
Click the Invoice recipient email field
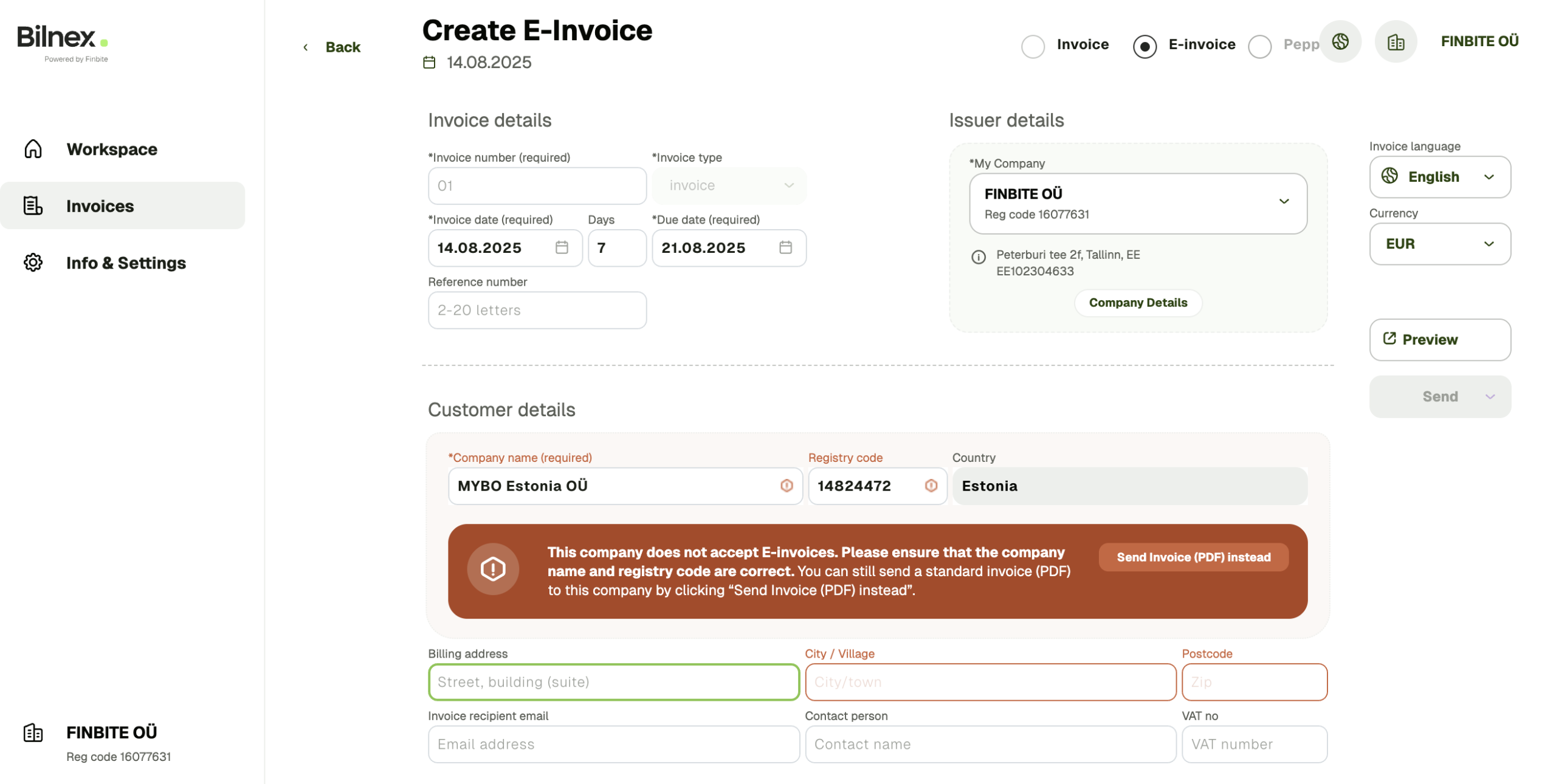click(x=614, y=745)
